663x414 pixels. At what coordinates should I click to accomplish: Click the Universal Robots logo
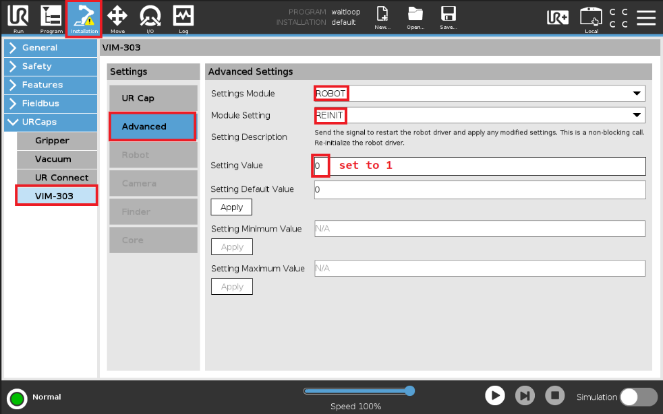click(x=18, y=15)
